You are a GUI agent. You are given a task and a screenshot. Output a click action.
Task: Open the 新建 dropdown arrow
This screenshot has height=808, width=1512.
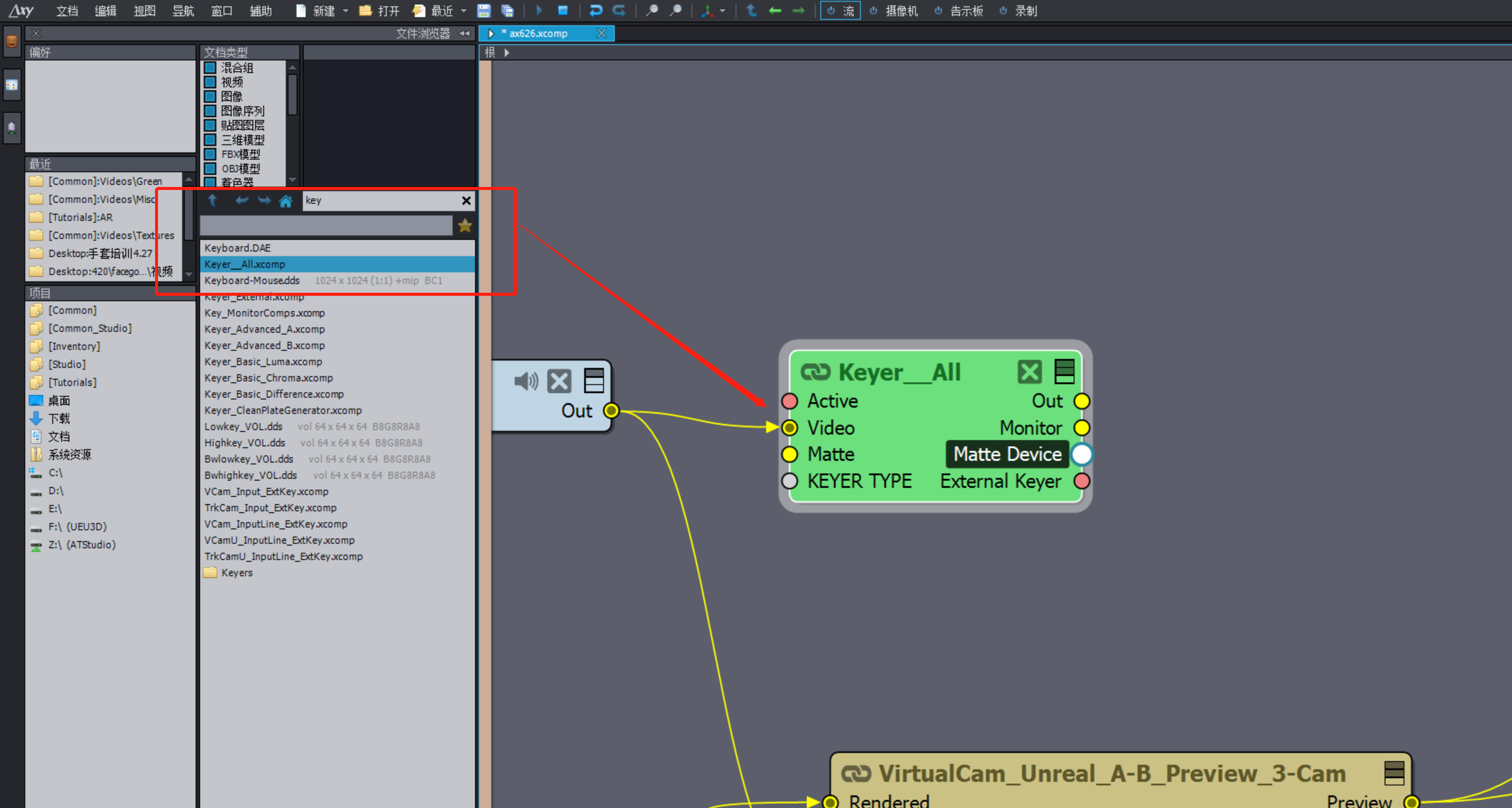coord(346,11)
